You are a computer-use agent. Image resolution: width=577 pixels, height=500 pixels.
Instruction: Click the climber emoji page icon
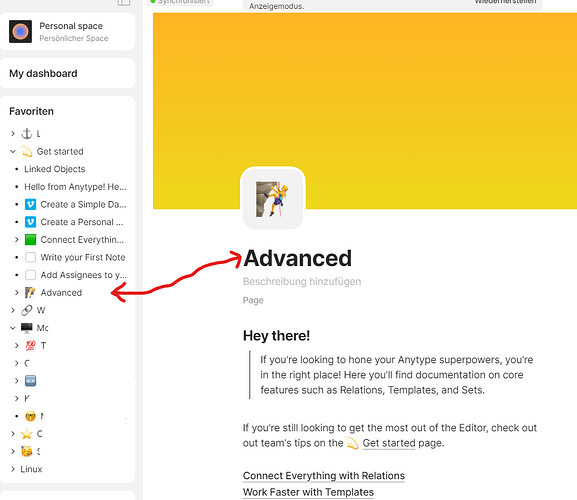tap(273, 198)
